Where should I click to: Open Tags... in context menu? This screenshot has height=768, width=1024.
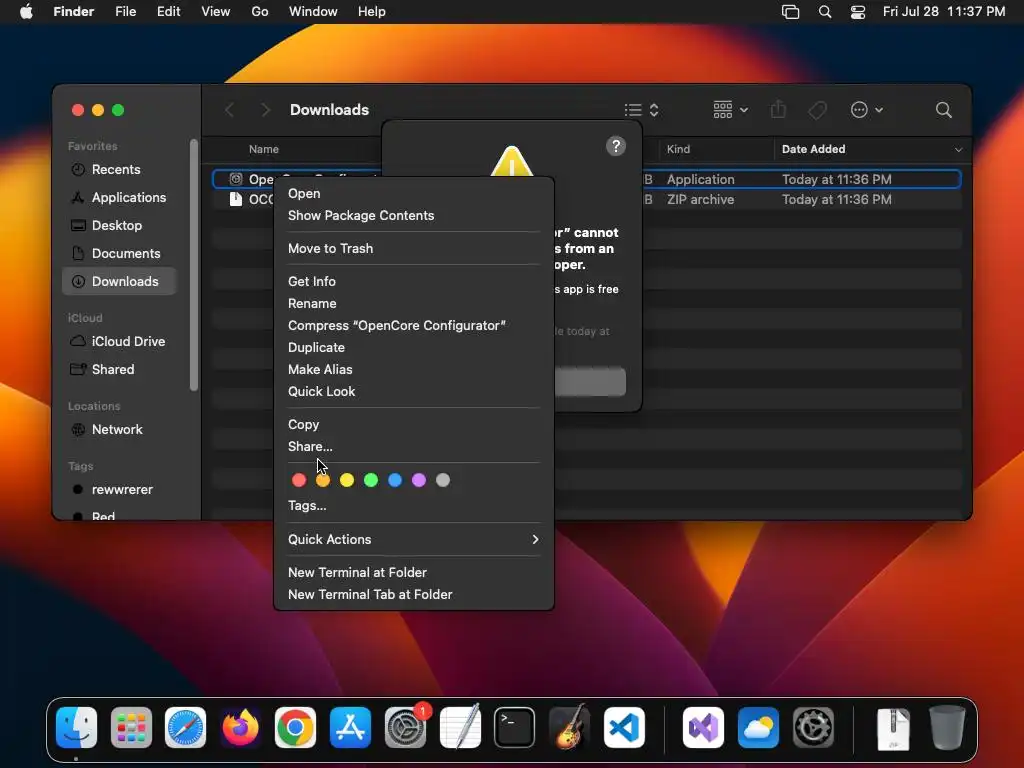[414, 505]
